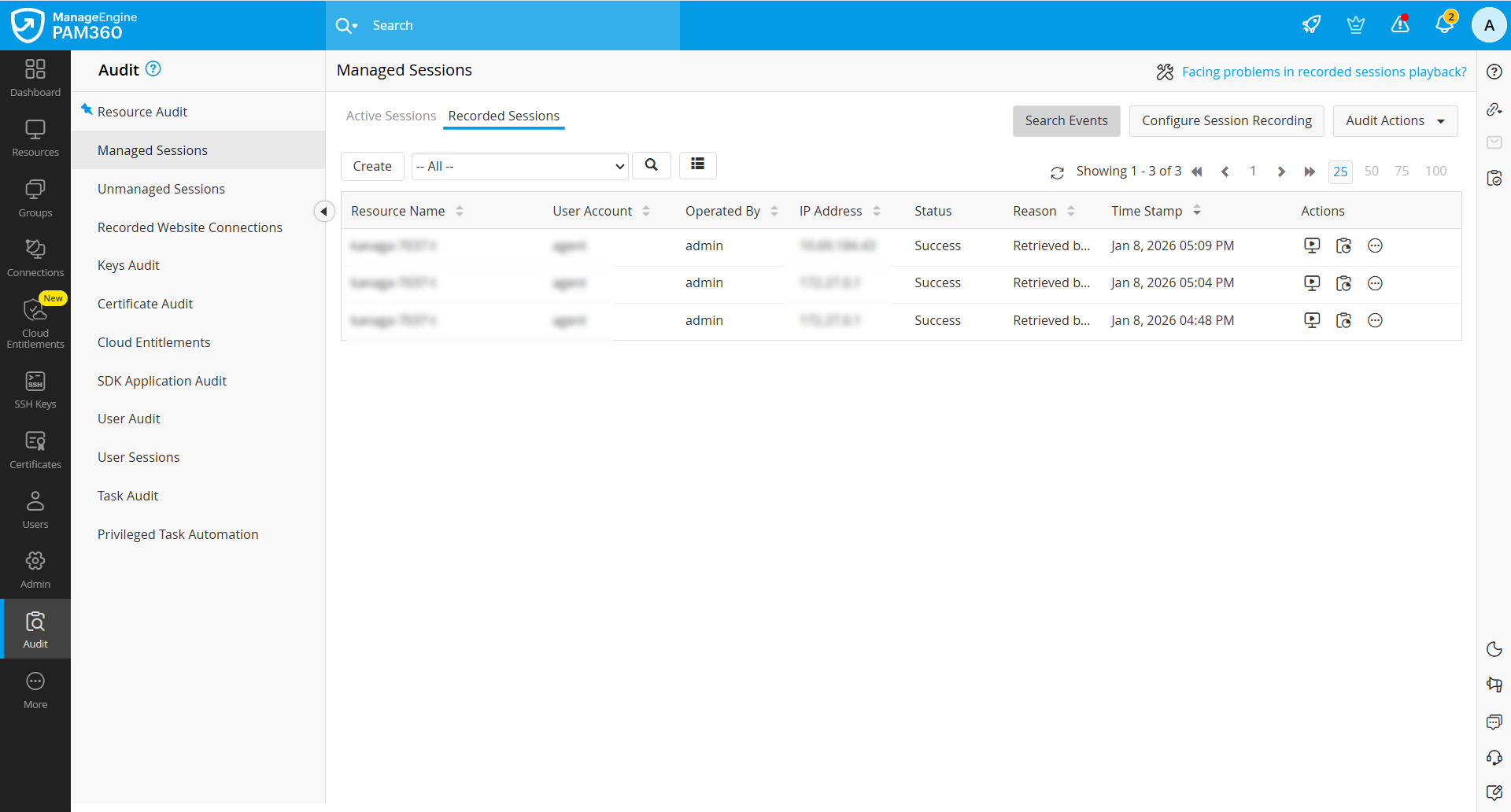Set page size to 50 rows
The image size is (1511, 812).
[x=1371, y=171]
